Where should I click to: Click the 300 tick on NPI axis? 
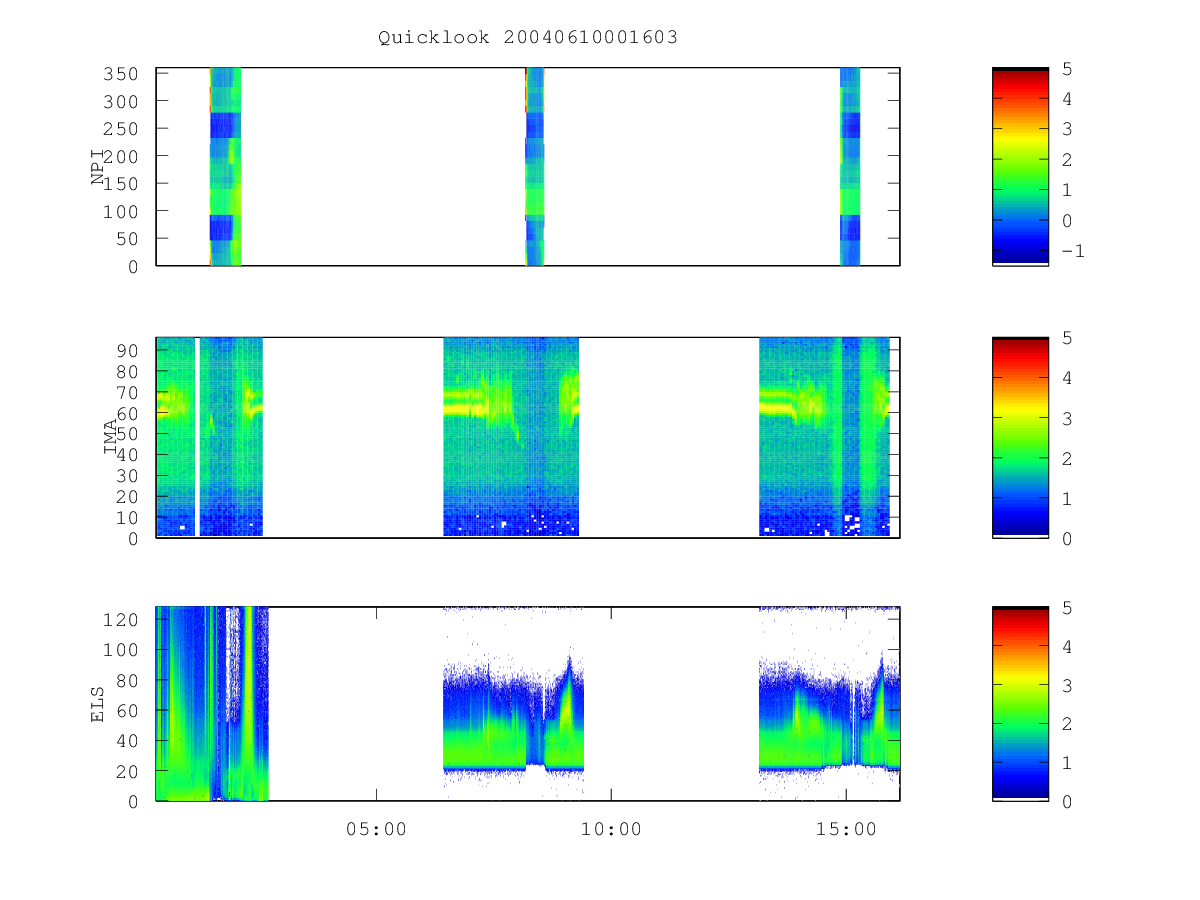121,101
